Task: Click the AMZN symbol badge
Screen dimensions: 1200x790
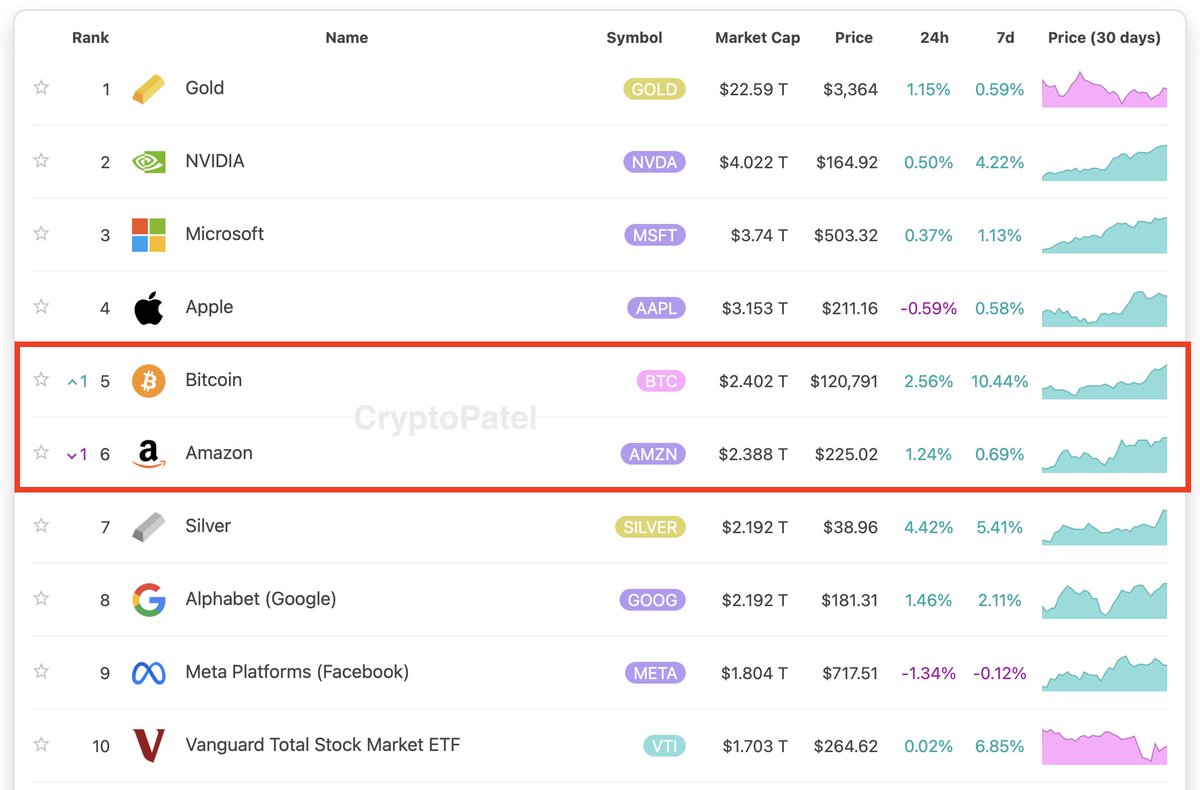Action: (x=653, y=454)
